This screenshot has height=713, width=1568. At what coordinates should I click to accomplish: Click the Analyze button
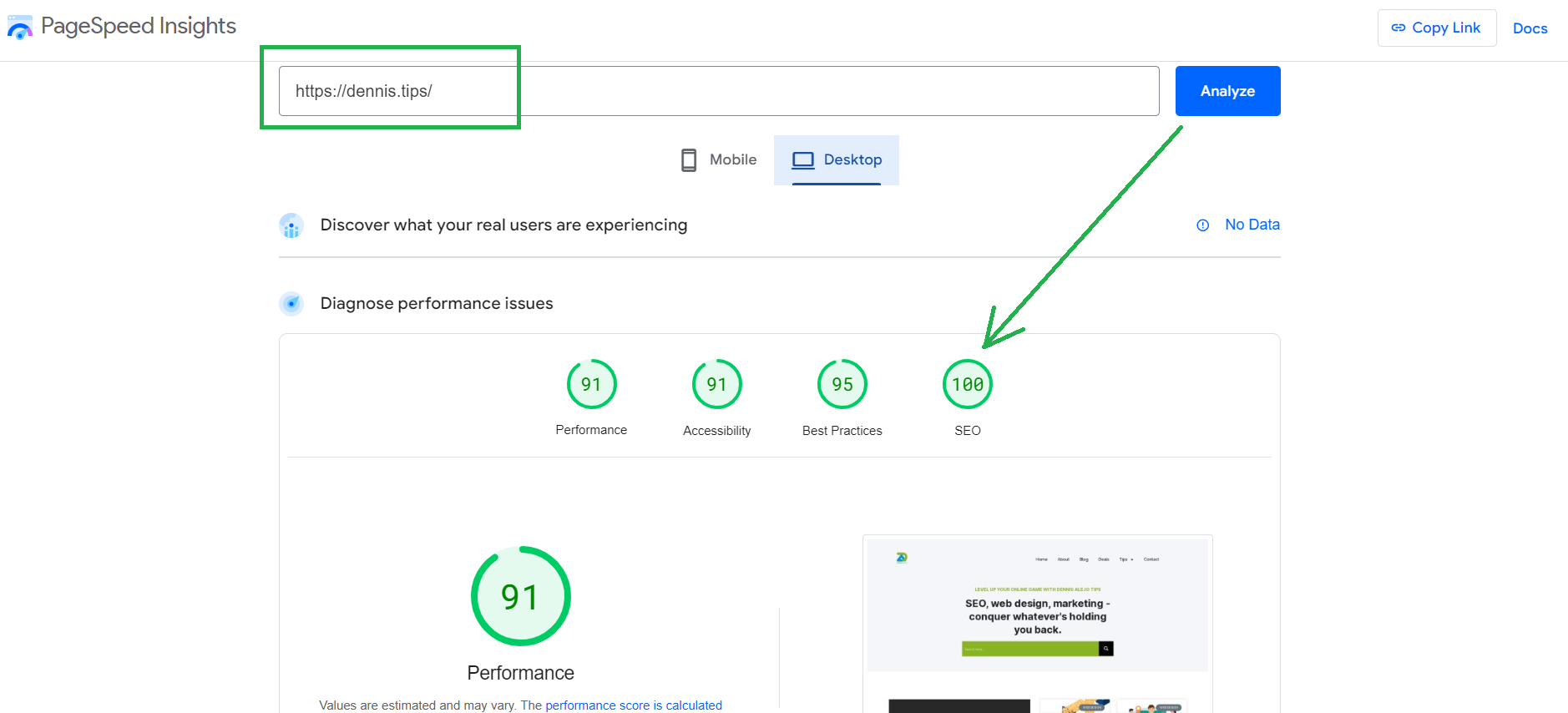point(1227,91)
